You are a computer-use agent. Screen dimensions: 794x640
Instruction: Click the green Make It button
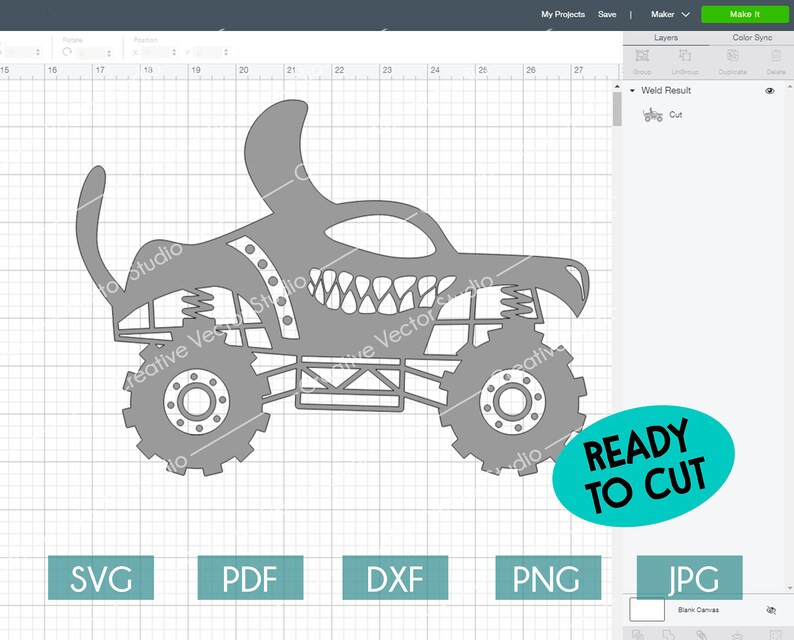point(744,14)
